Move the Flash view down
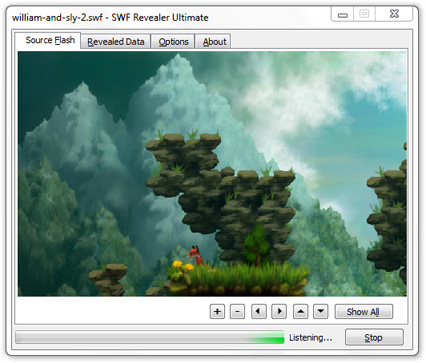The width and height of the screenshot is (426, 363). (321, 312)
